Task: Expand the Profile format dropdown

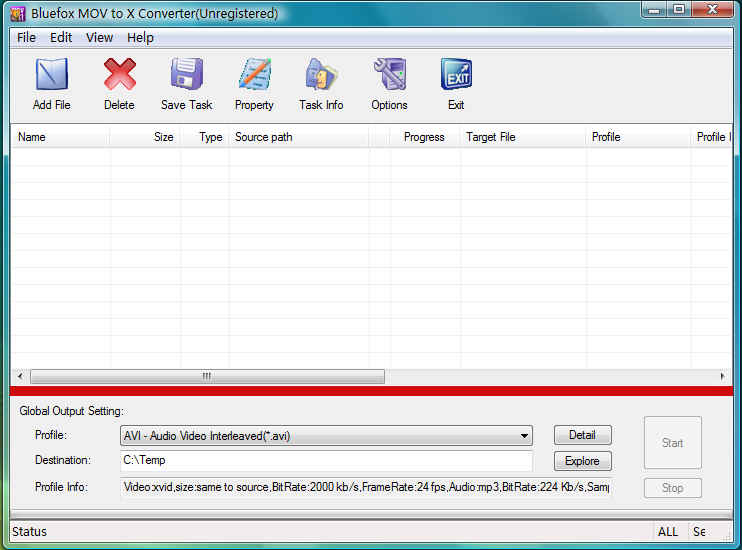Action: (524, 436)
